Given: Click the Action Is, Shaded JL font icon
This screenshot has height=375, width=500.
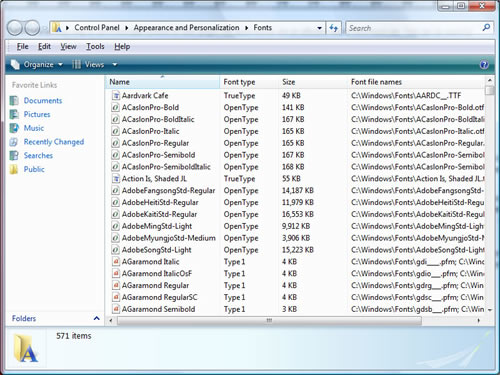Looking at the screenshot, I should pos(115,179).
